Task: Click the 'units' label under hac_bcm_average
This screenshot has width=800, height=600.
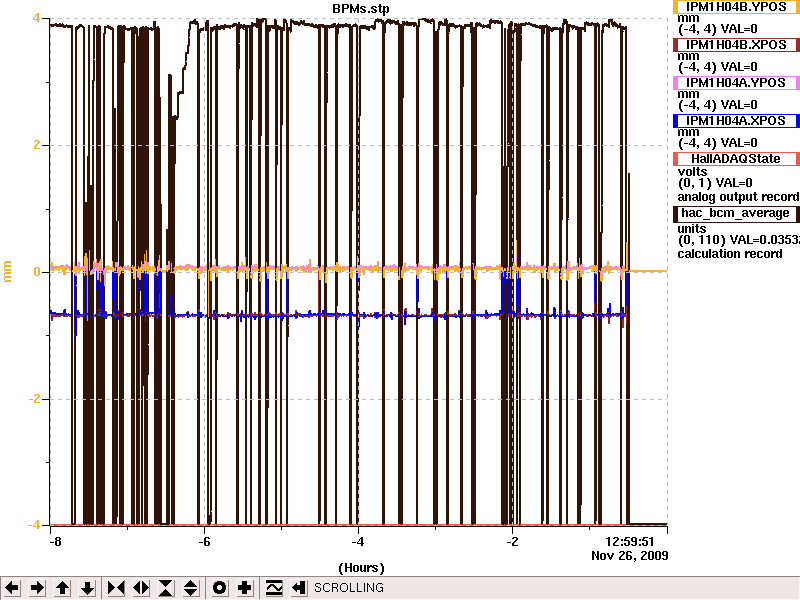Action: coord(692,229)
